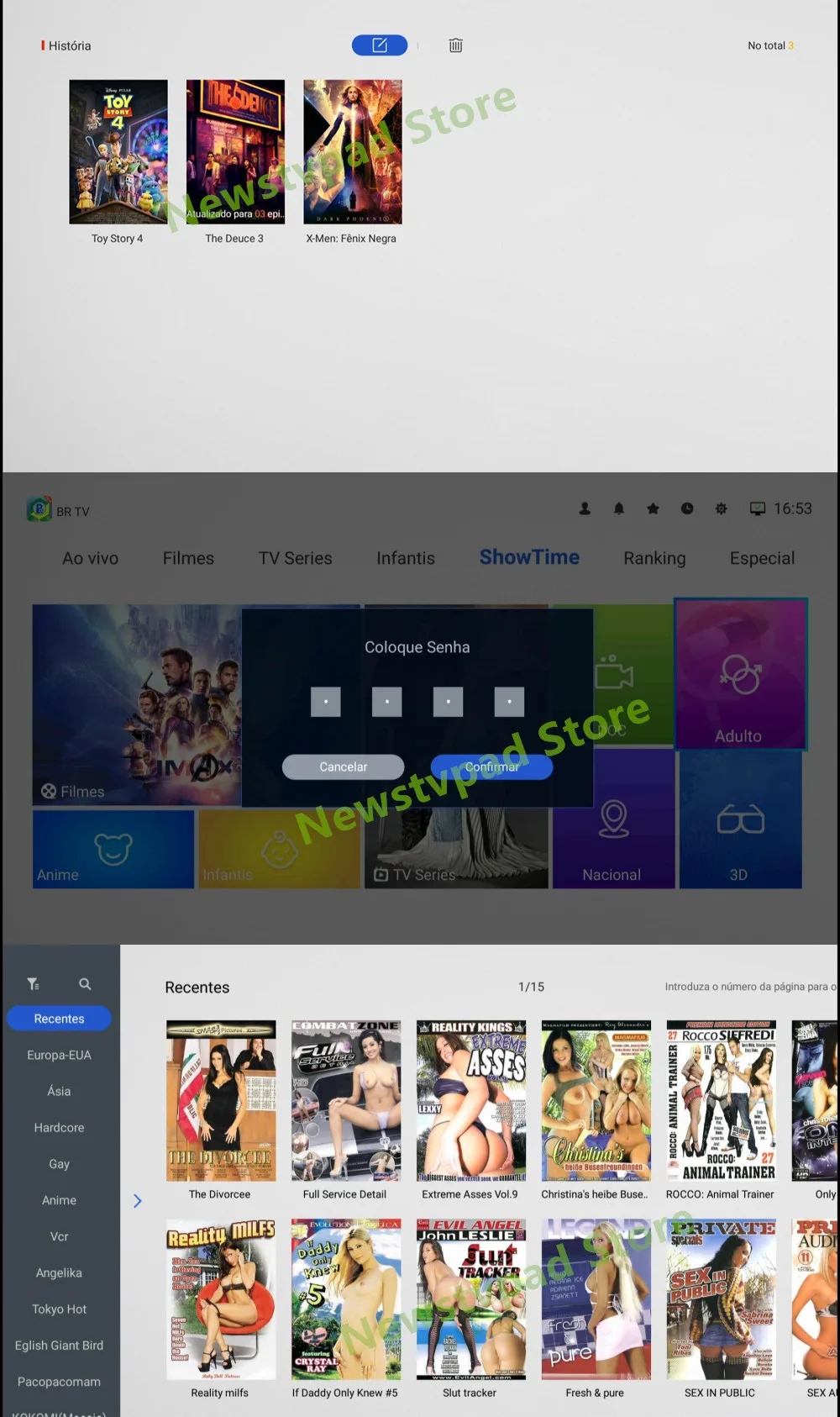Click the História heading
The image size is (840, 1417).
pyautogui.click(x=70, y=45)
